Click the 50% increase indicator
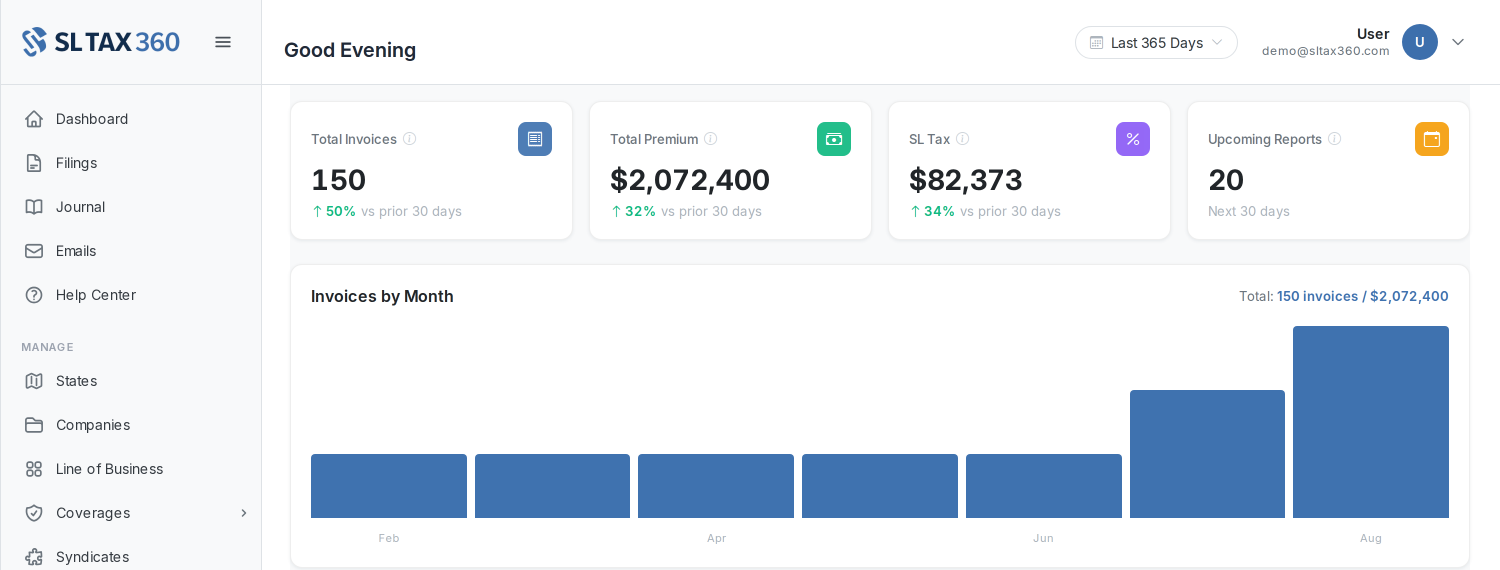Screen dimensions: 1500x570 [334, 211]
